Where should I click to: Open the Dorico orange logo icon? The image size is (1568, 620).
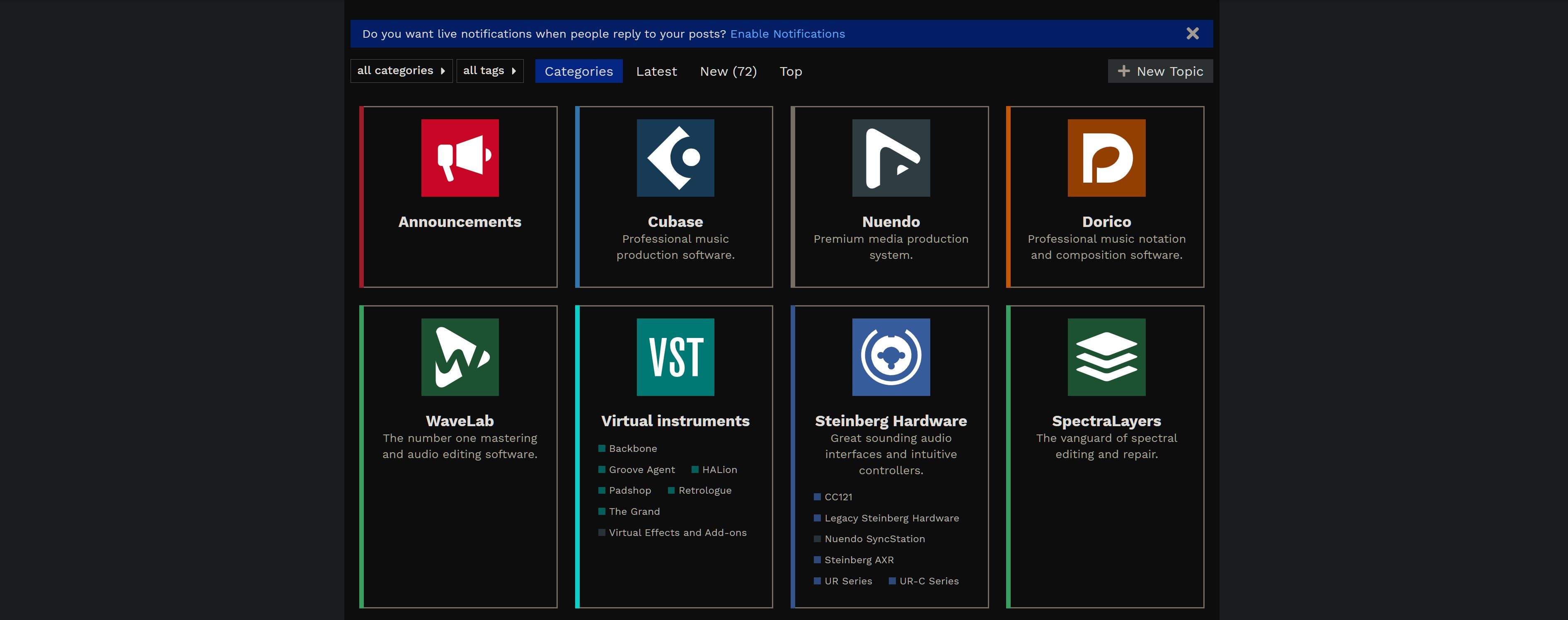click(x=1106, y=157)
